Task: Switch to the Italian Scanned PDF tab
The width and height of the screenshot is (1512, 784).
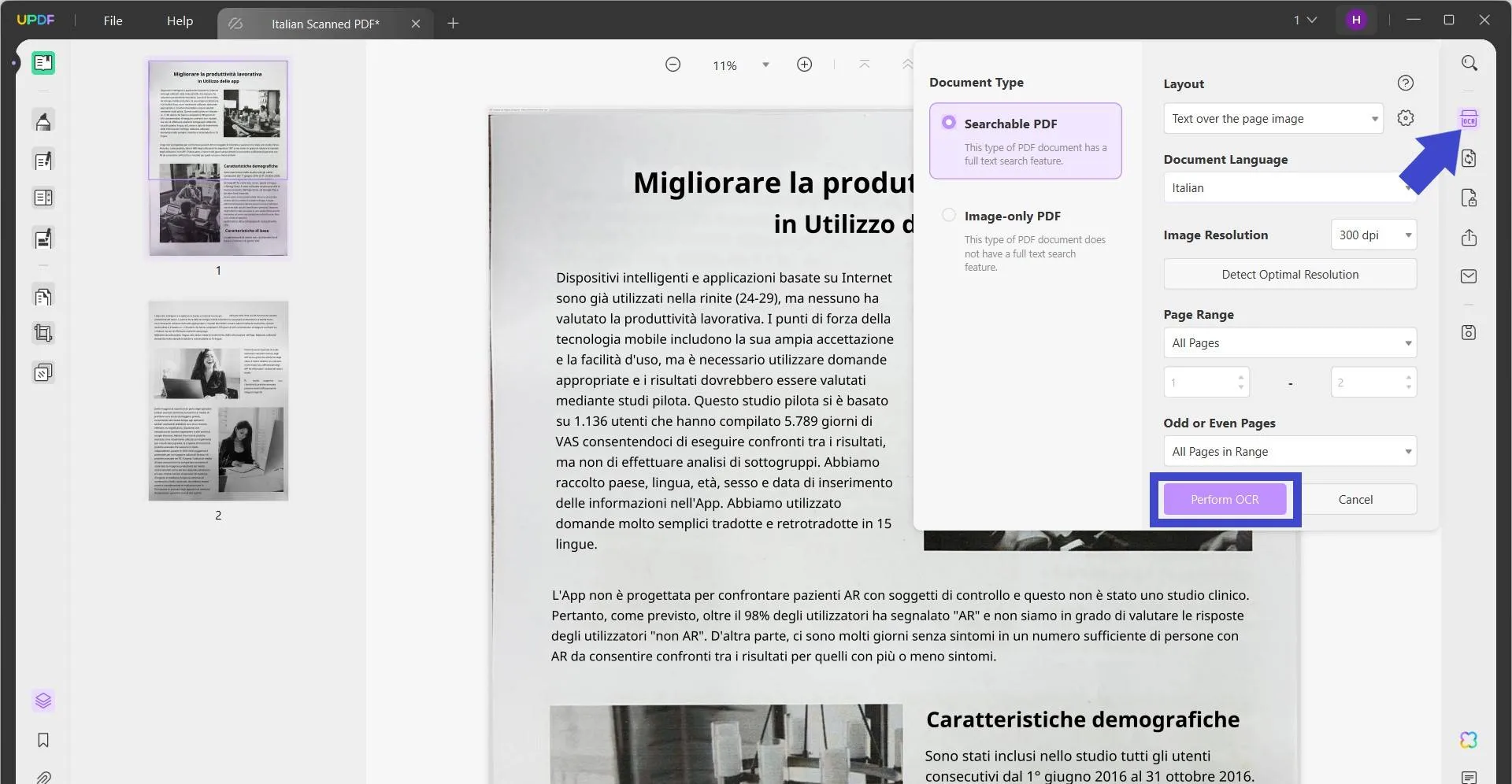Action: tap(325, 24)
